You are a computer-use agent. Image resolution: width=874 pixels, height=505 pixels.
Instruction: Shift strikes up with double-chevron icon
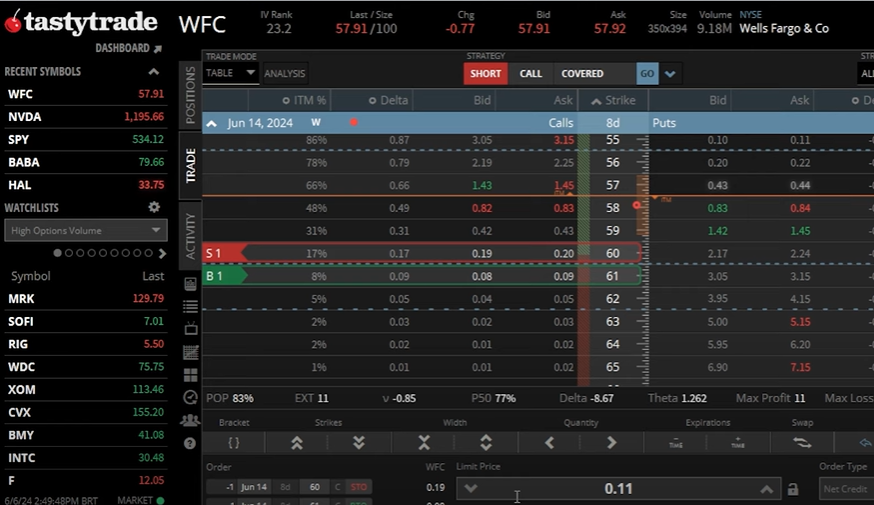(297, 442)
